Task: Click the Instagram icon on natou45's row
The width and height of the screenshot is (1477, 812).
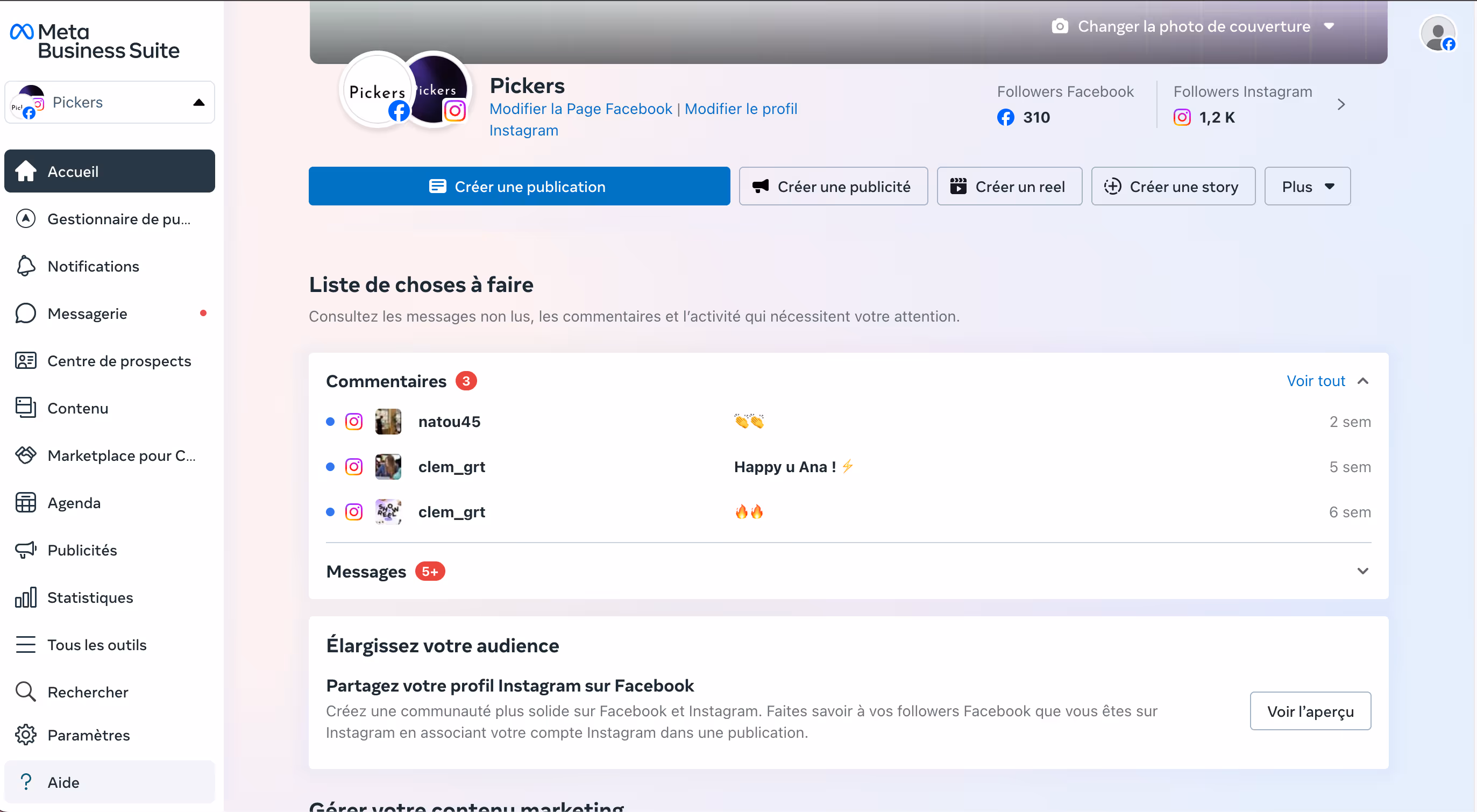Action: [354, 422]
